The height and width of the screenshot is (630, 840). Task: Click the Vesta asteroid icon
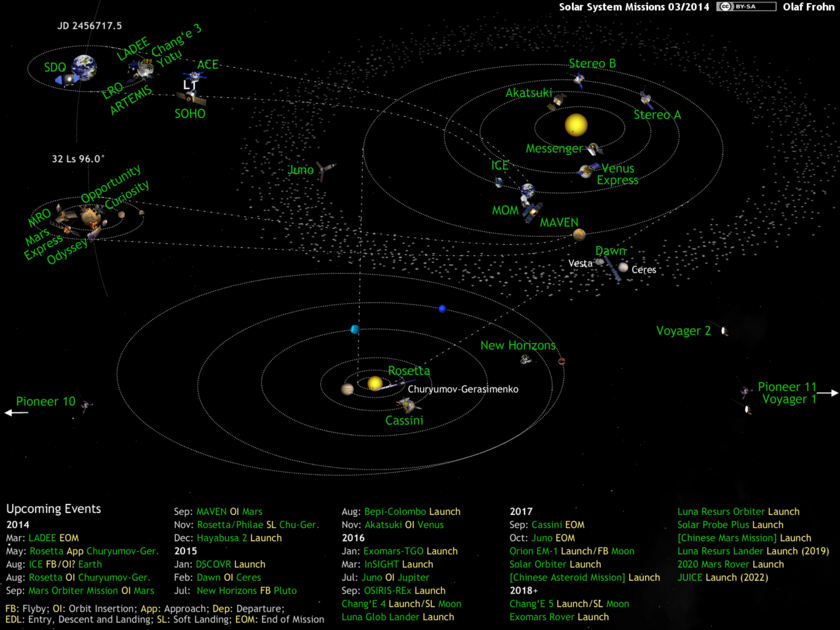(600, 262)
